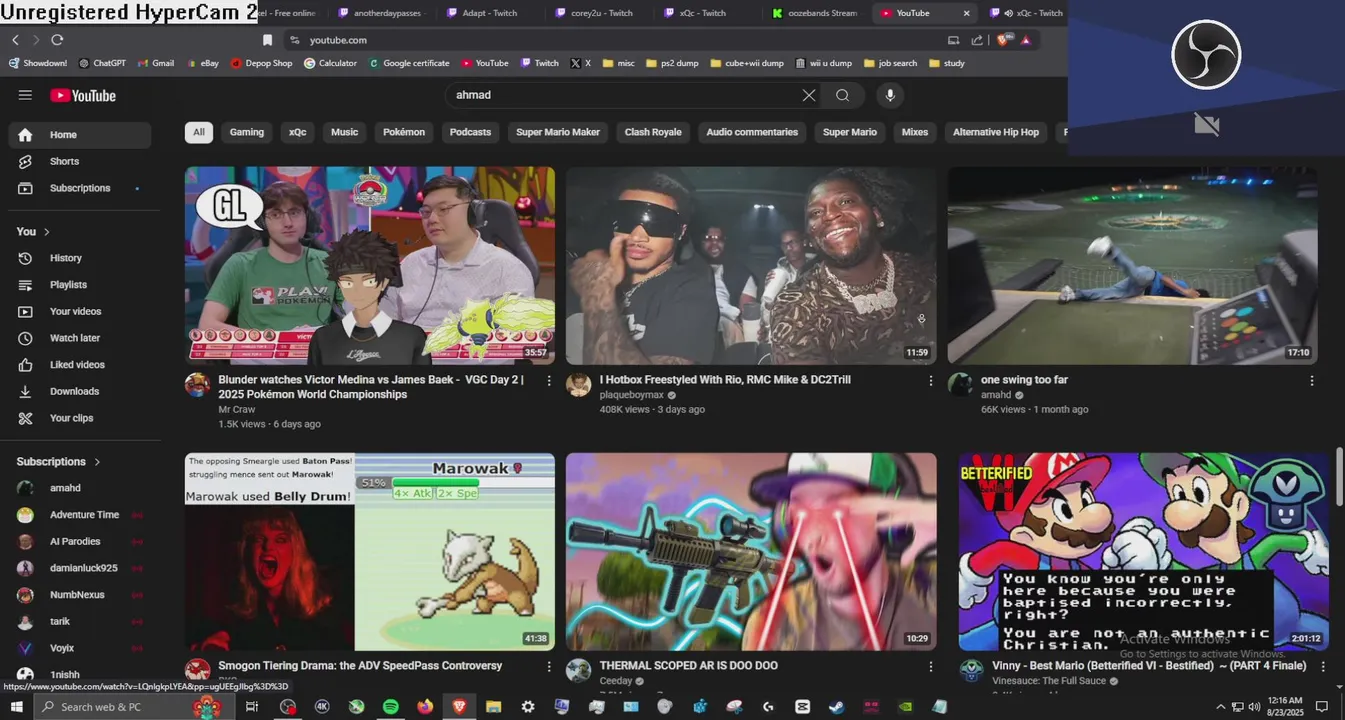Image resolution: width=1345 pixels, height=720 pixels.
Task: Open the Firefox icon in the taskbar
Action: pos(425,707)
